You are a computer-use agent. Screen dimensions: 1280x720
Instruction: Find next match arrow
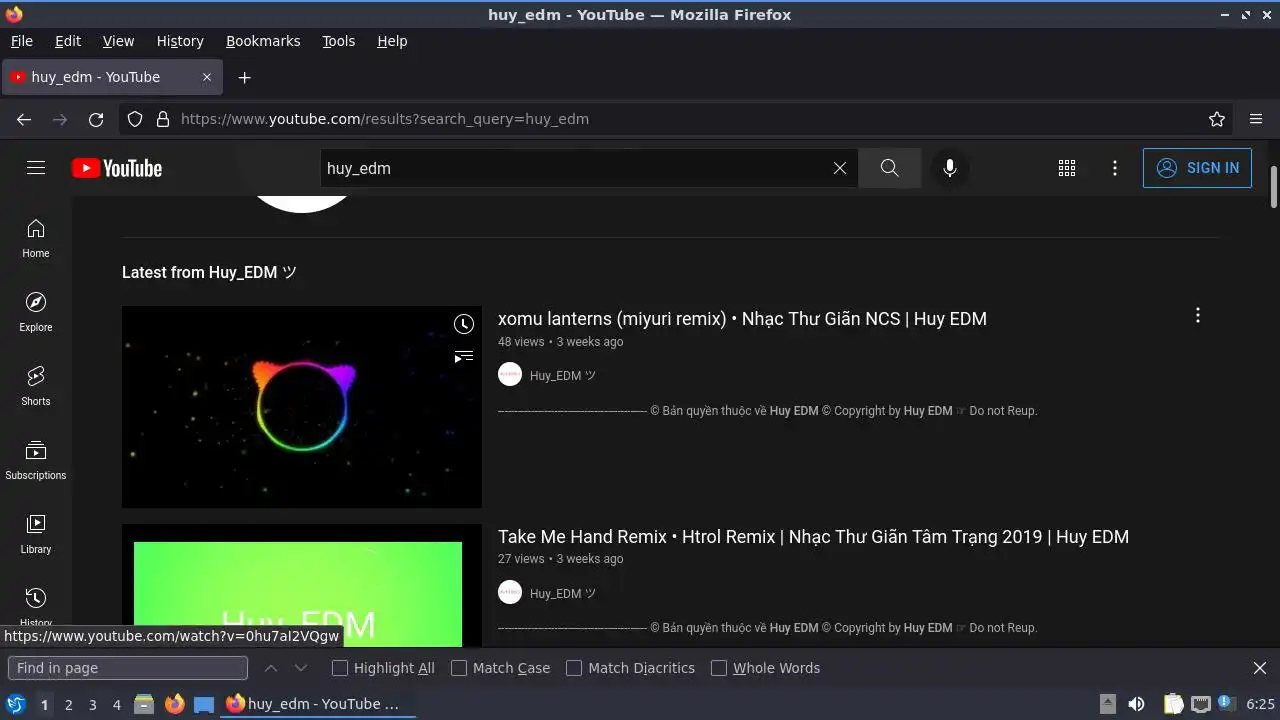pyautogui.click(x=301, y=668)
